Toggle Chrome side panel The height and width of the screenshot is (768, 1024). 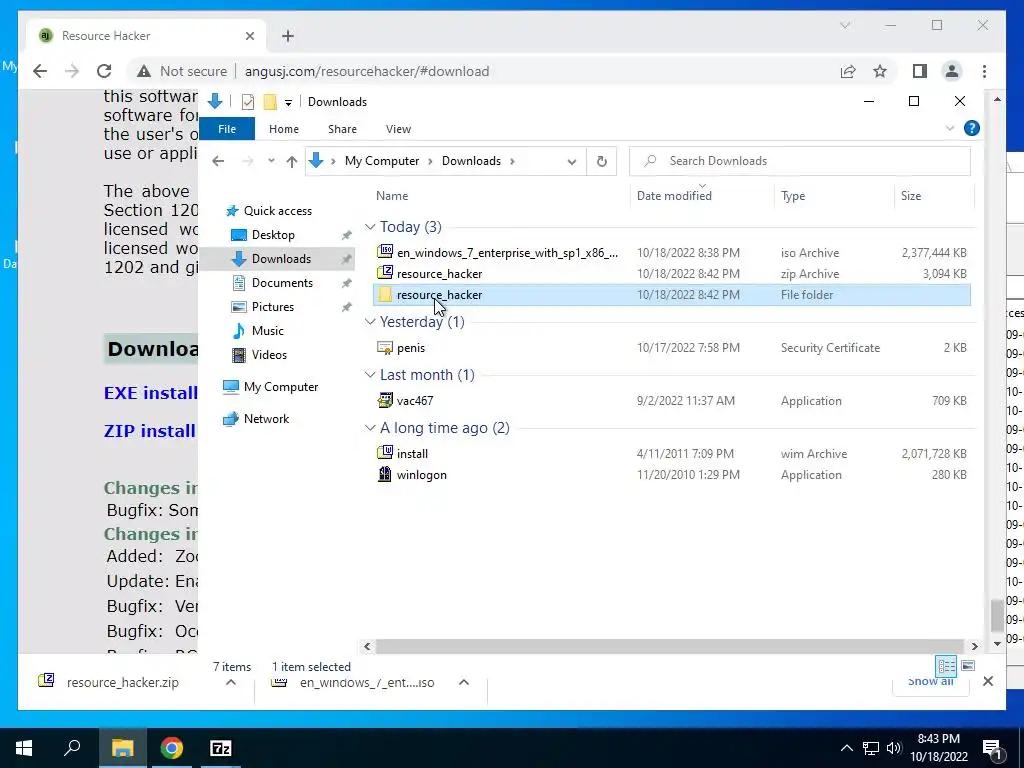click(x=920, y=71)
